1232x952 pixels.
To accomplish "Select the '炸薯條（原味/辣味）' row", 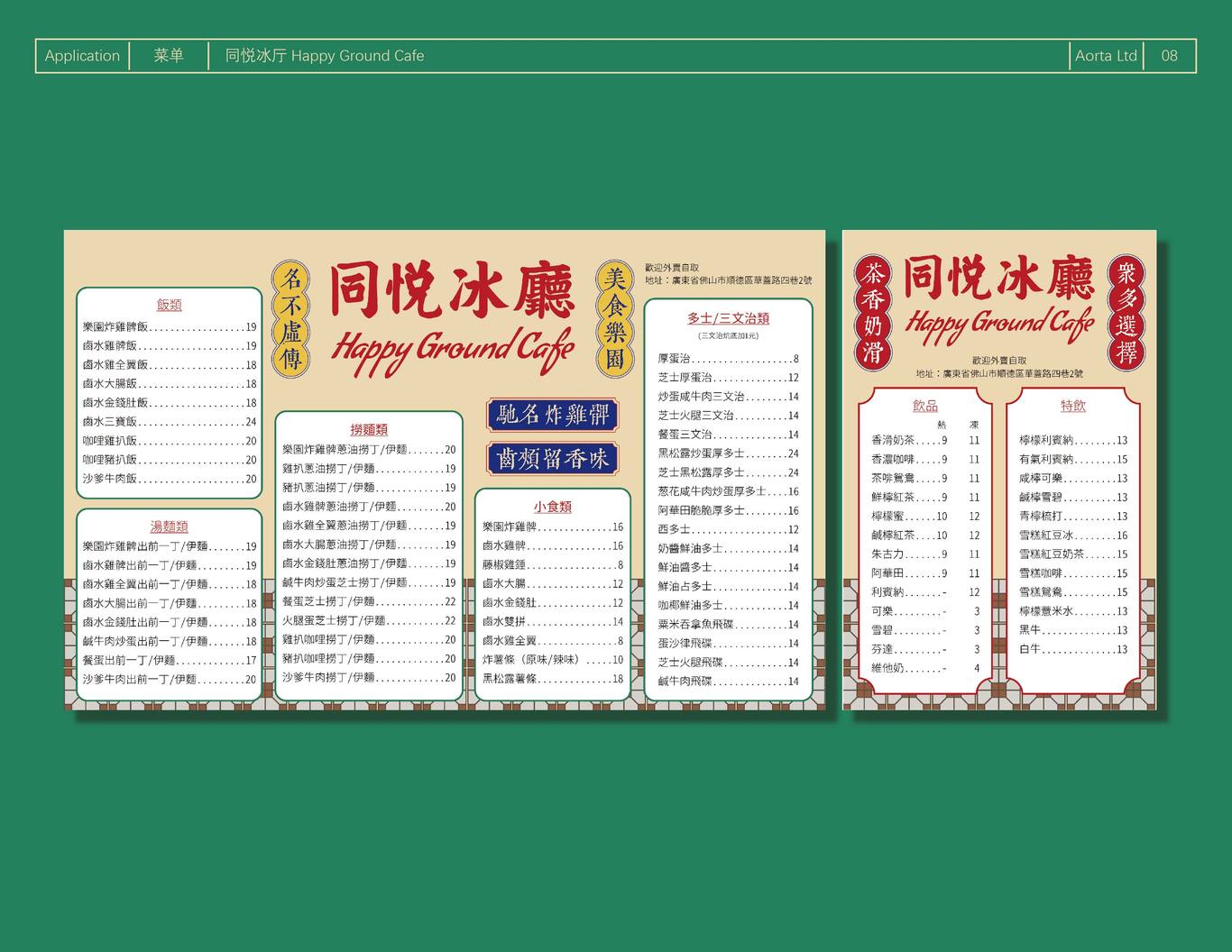I will [x=552, y=660].
